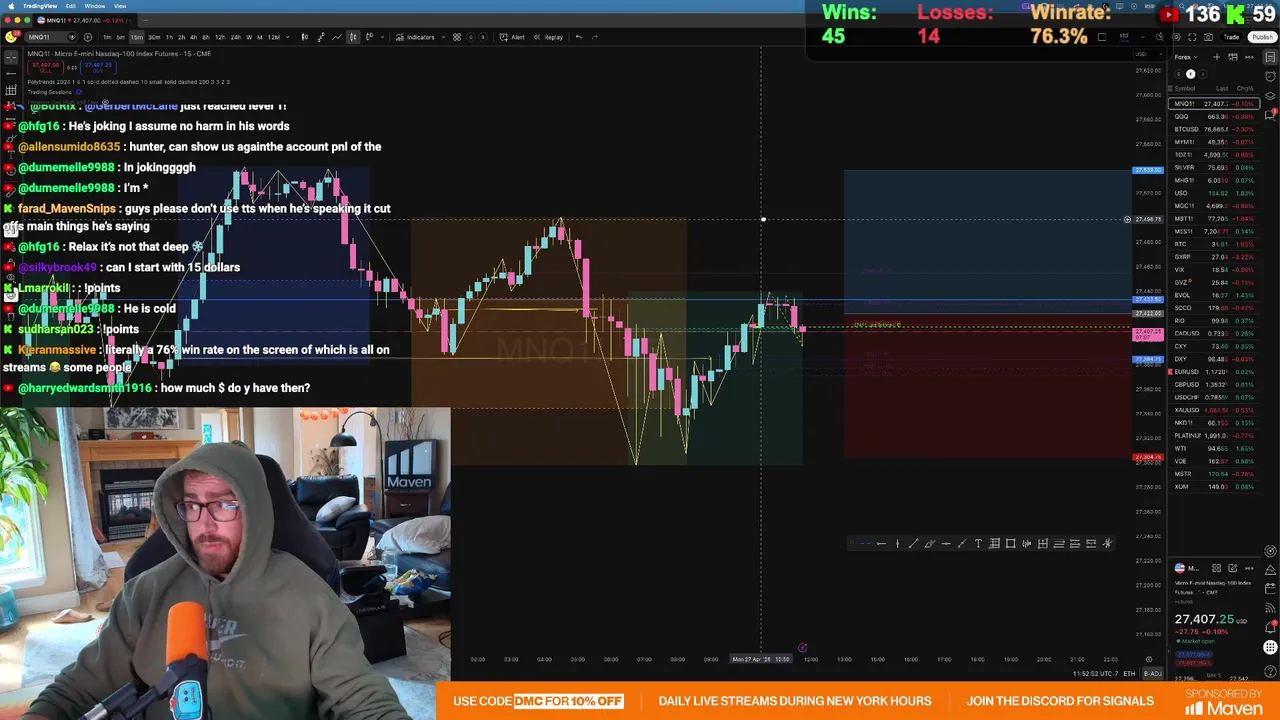Open watchlist advanced view icon

pyautogui.click(x=1233, y=57)
